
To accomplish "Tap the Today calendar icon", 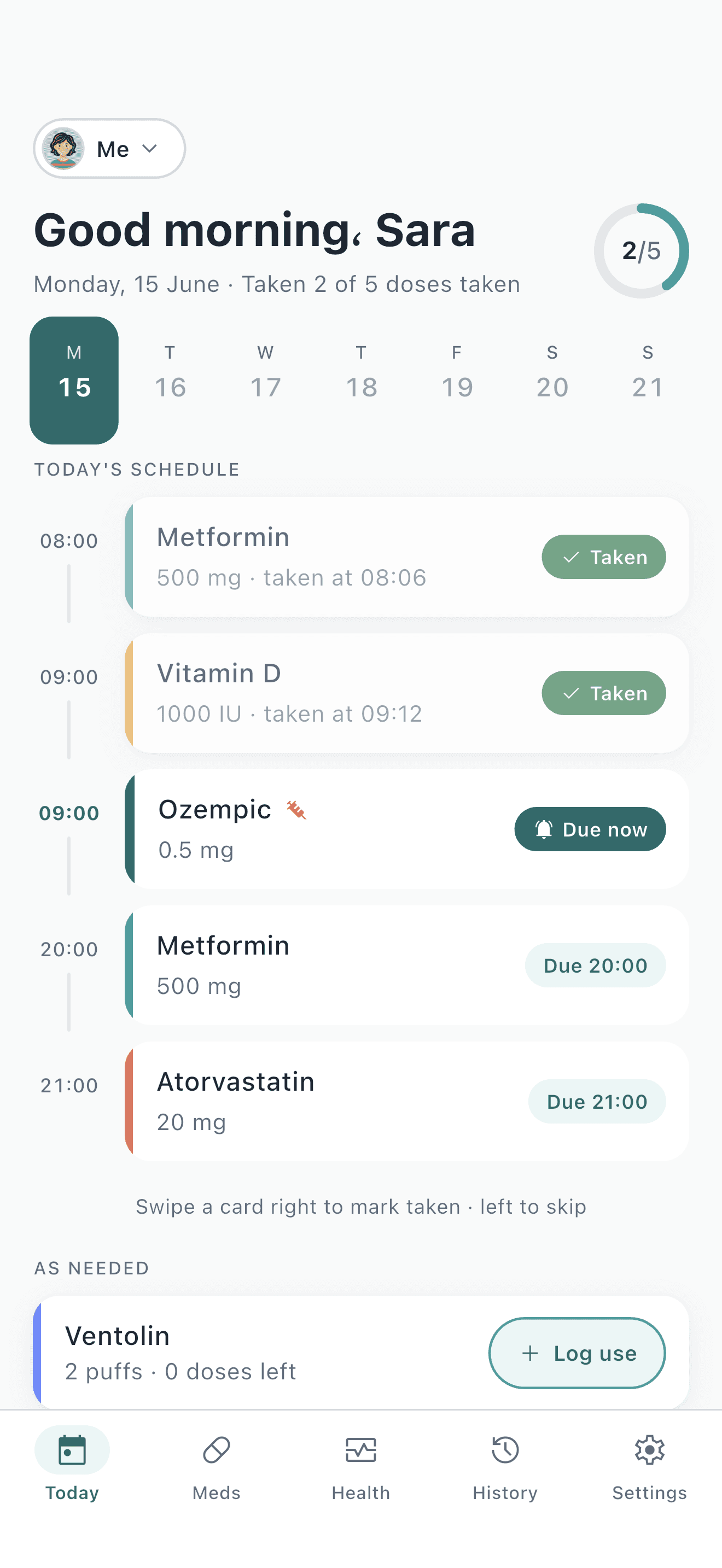I will click(x=72, y=1450).
